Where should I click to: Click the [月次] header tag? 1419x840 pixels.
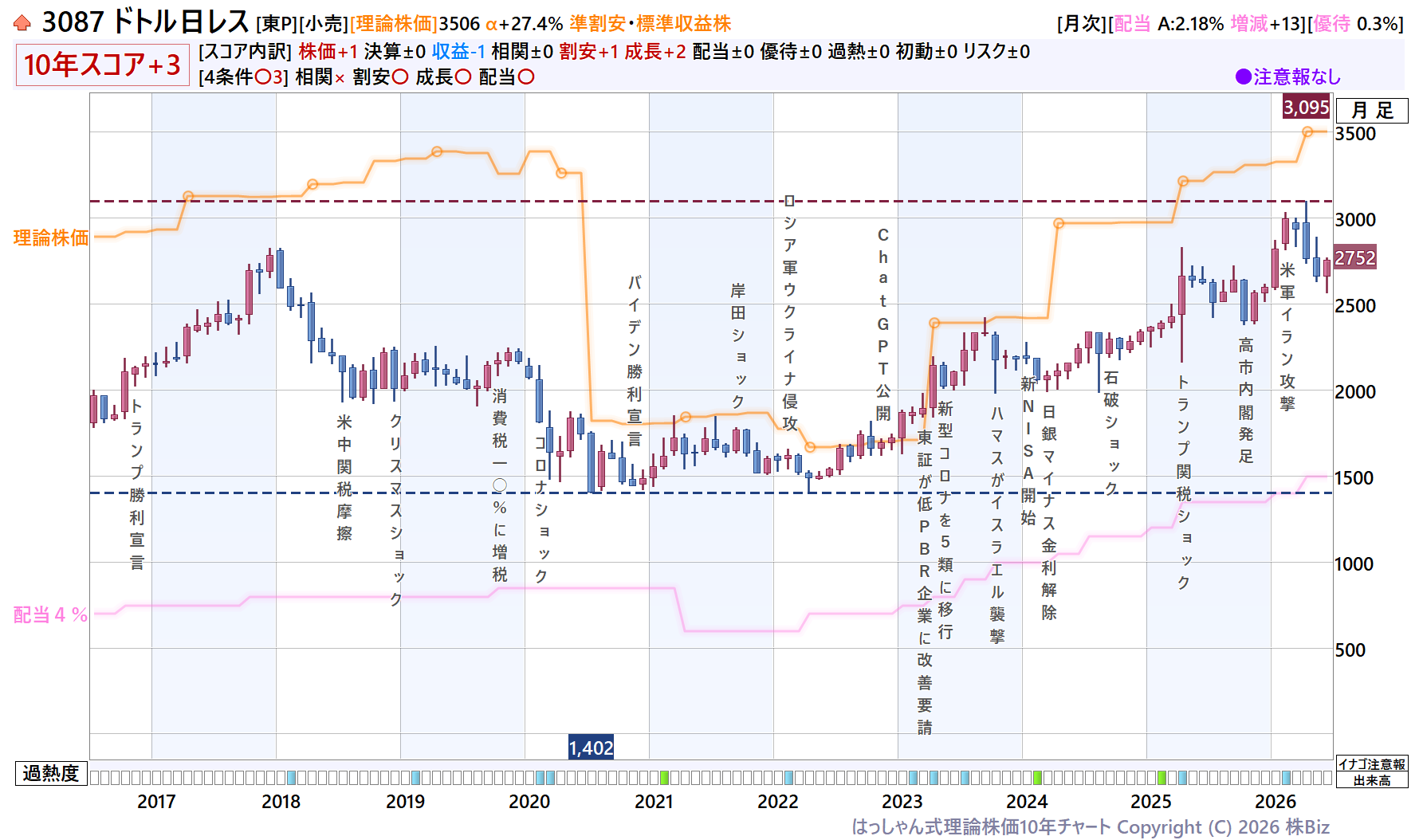(x=1082, y=24)
